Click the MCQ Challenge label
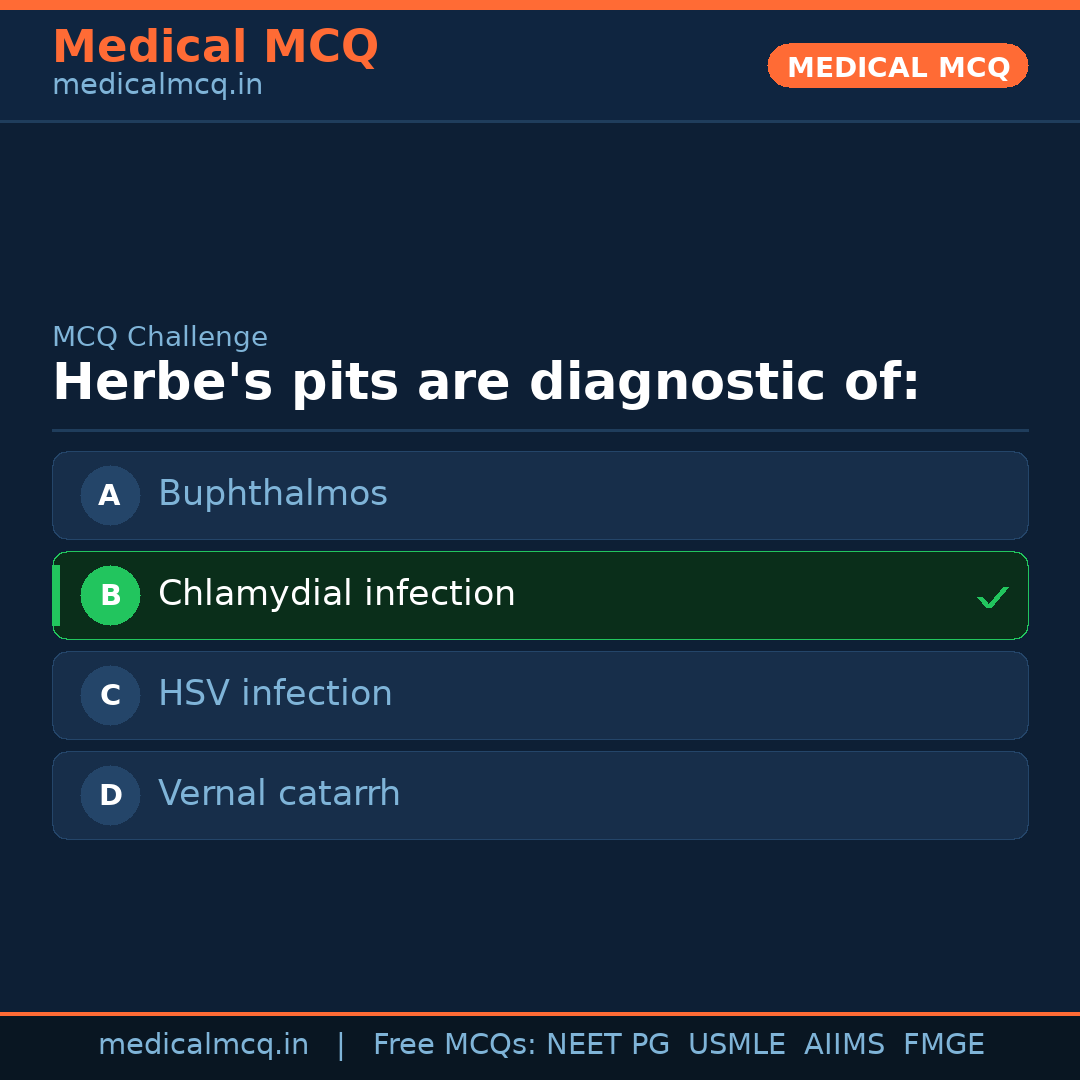The image size is (1080, 1080). click(160, 337)
